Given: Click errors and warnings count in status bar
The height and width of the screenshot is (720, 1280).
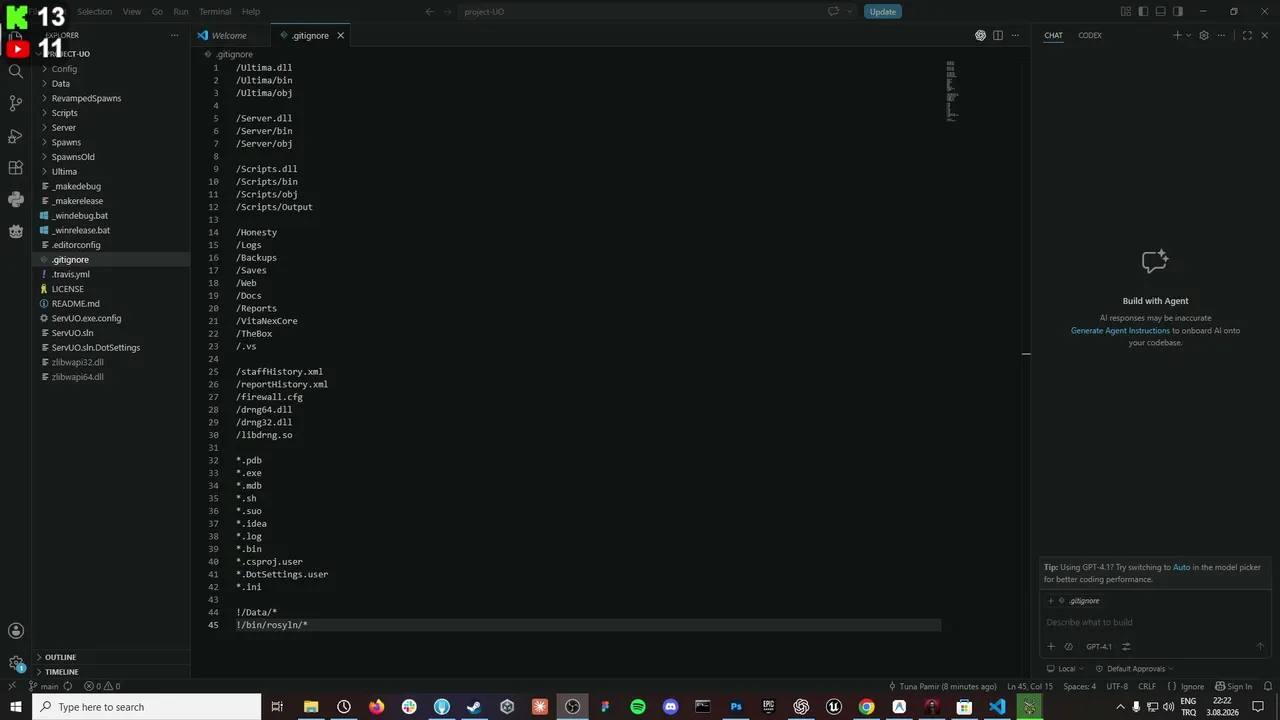Looking at the screenshot, I should click(x=102, y=687).
